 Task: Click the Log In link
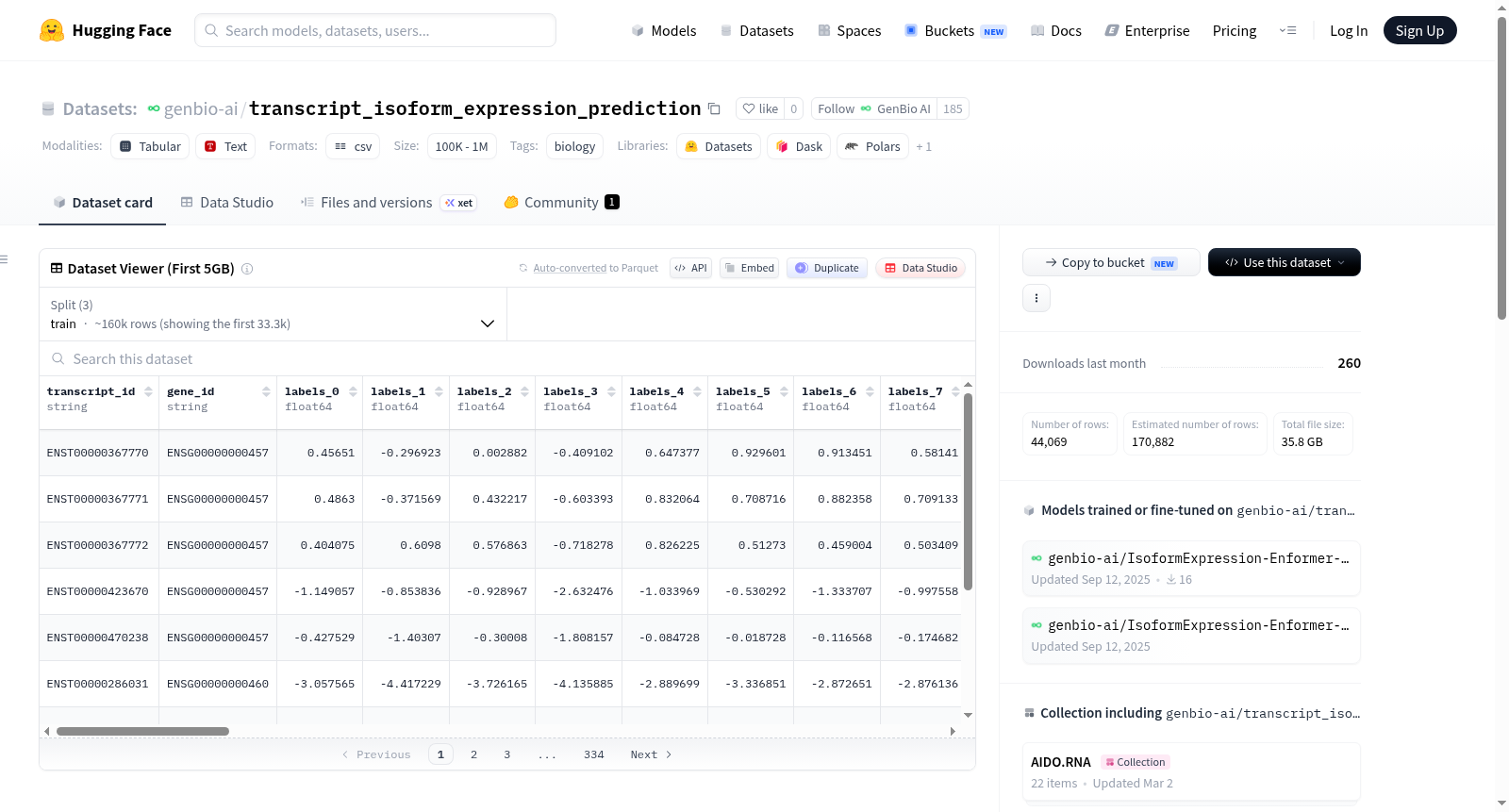[1349, 30]
